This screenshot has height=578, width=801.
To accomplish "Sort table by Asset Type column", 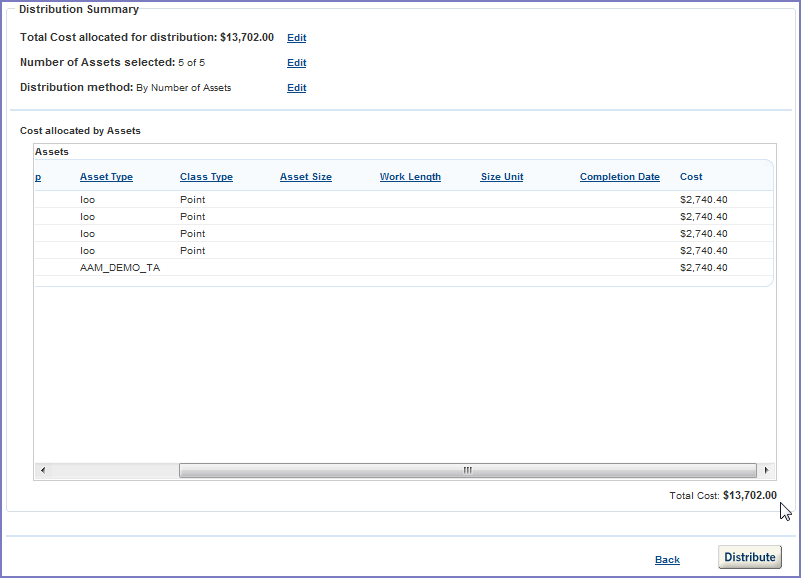I will (106, 177).
